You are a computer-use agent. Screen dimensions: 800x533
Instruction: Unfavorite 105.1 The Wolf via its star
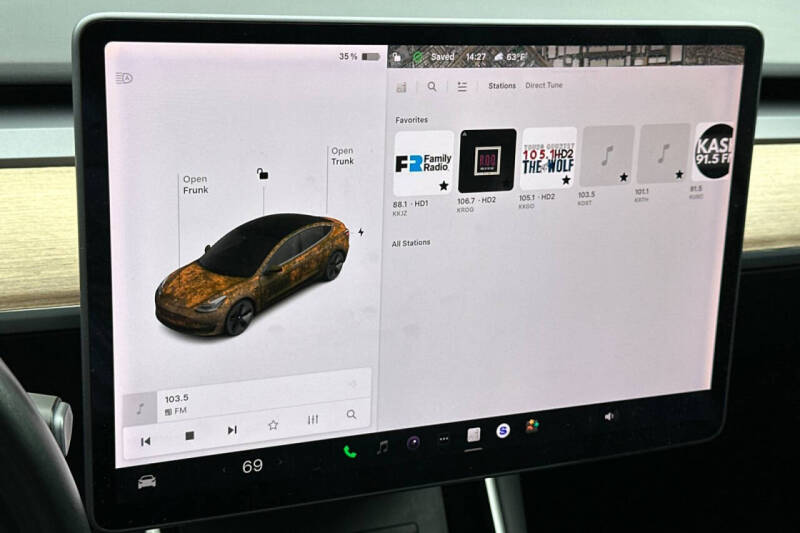click(566, 180)
